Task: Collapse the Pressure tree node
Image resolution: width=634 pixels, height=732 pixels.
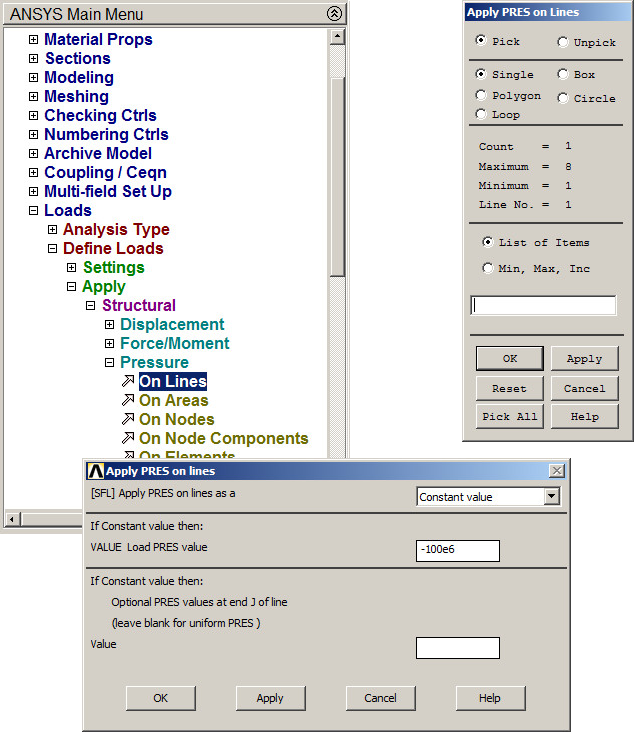Action: pyautogui.click(x=110, y=362)
